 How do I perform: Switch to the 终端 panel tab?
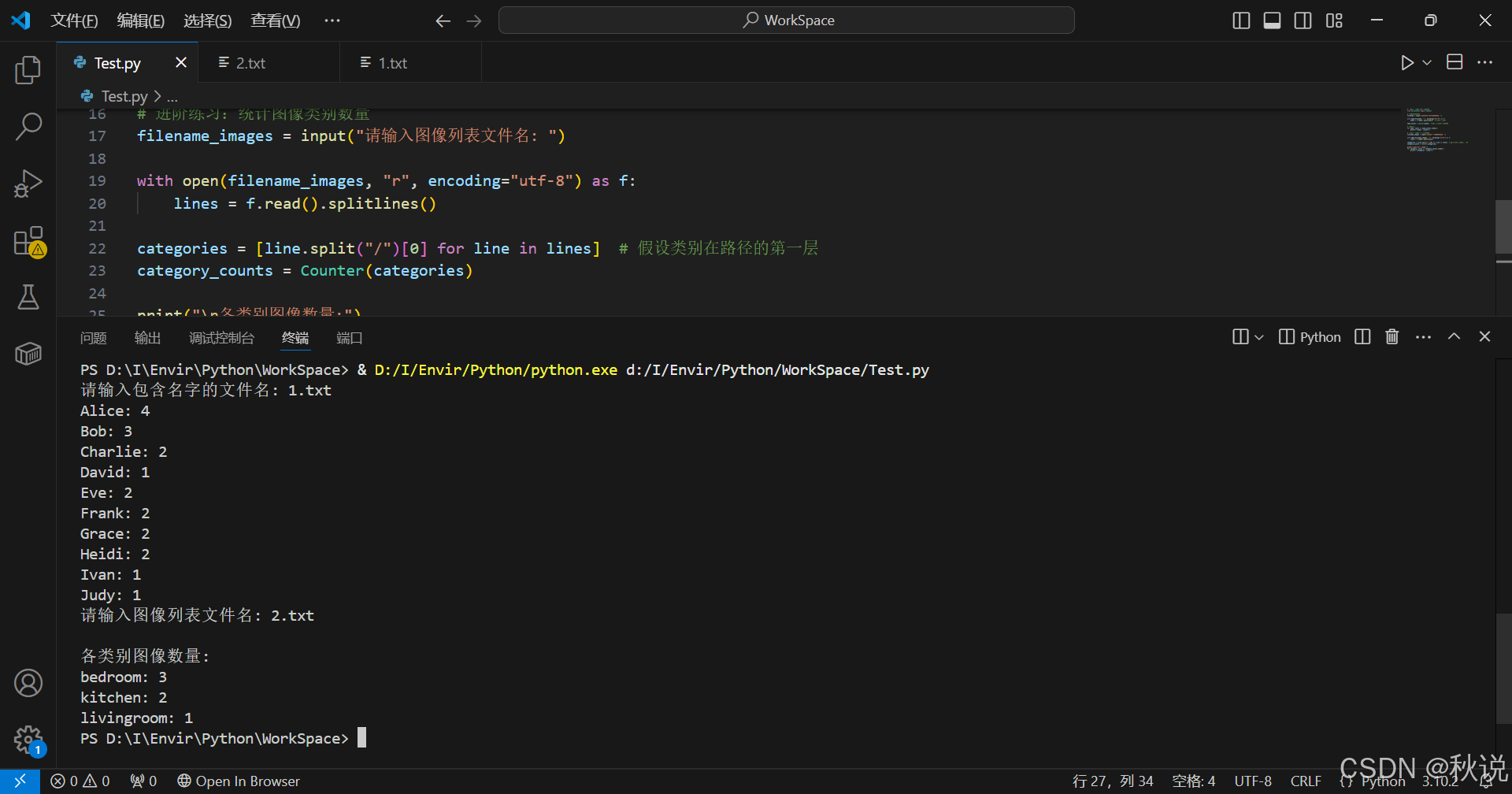pyautogui.click(x=295, y=338)
